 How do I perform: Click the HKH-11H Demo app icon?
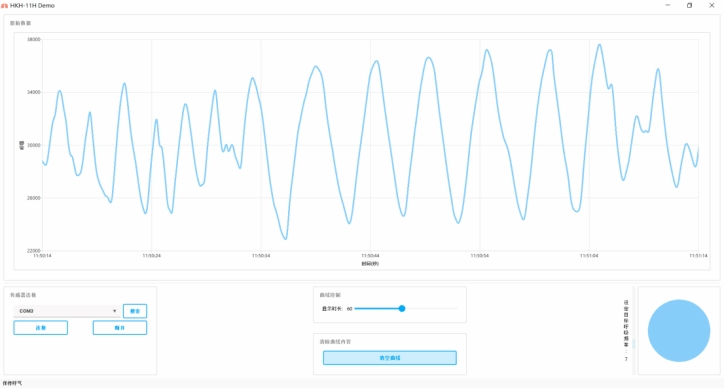point(5,6)
